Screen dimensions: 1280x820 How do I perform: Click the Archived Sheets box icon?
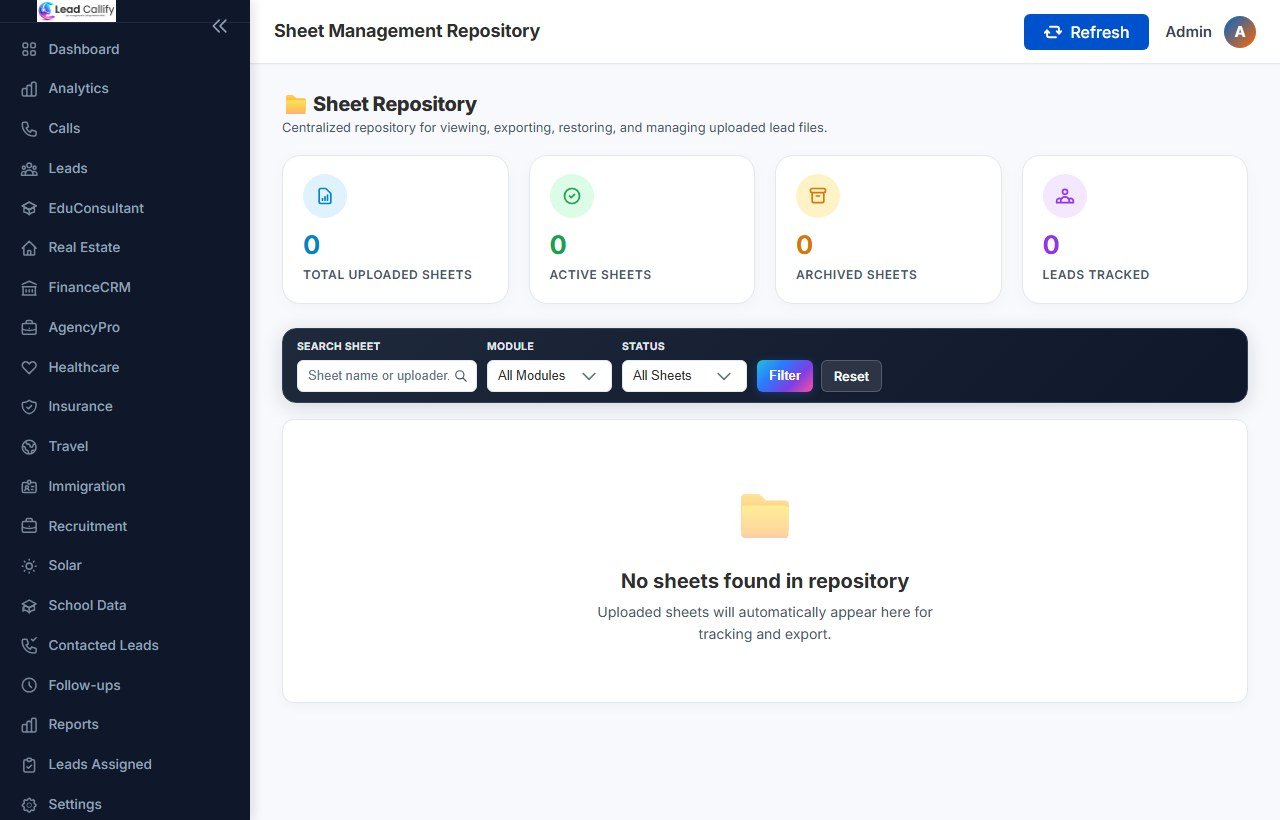pos(818,196)
